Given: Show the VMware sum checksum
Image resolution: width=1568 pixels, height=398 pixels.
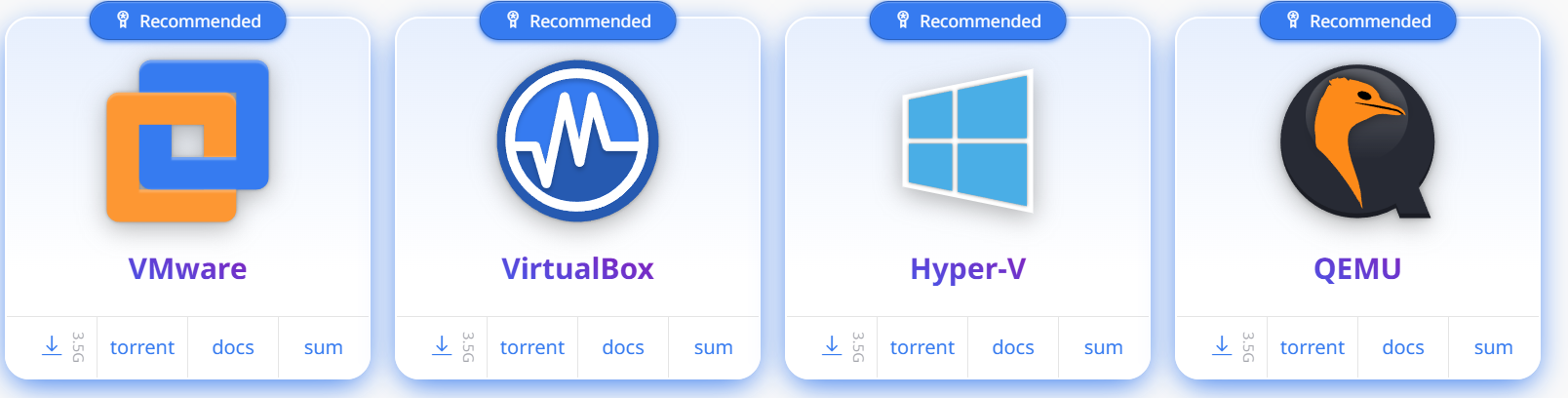Looking at the screenshot, I should pyautogui.click(x=324, y=348).
